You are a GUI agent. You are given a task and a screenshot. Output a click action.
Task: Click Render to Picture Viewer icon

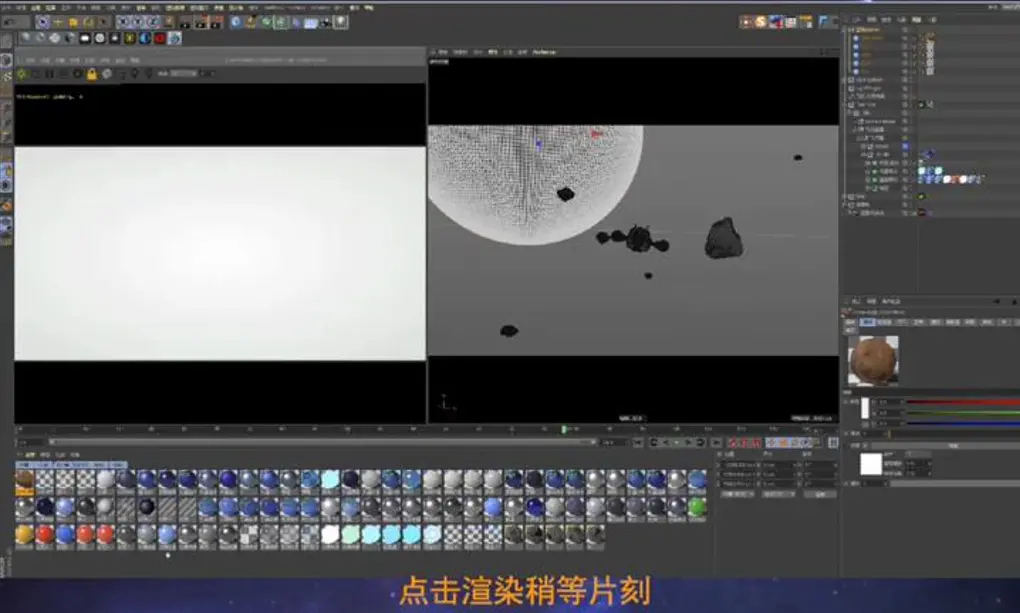[201, 22]
